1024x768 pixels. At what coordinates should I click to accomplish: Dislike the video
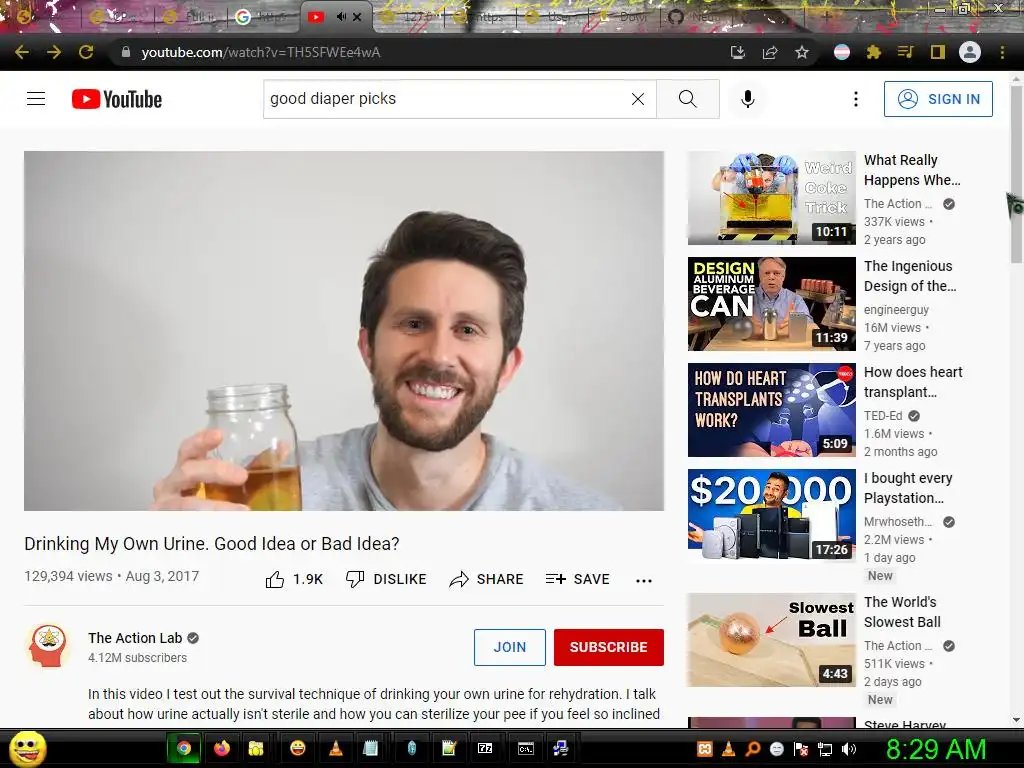click(x=386, y=579)
